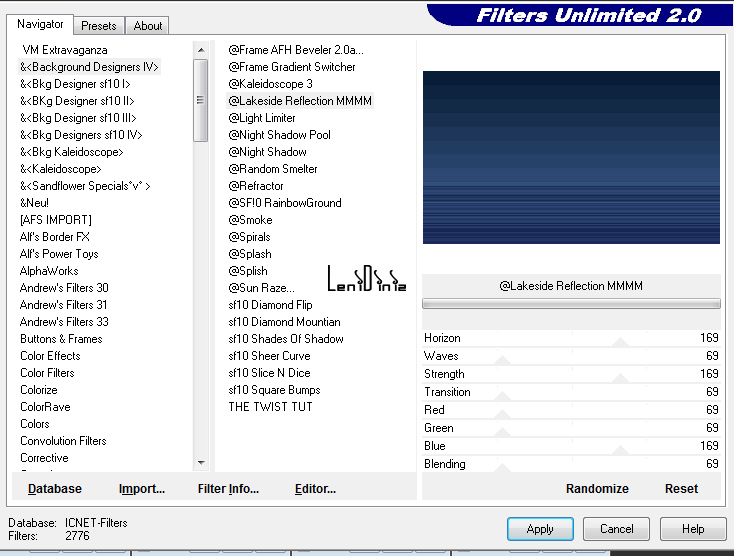
Task: Open the Help button
Action: click(x=693, y=529)
